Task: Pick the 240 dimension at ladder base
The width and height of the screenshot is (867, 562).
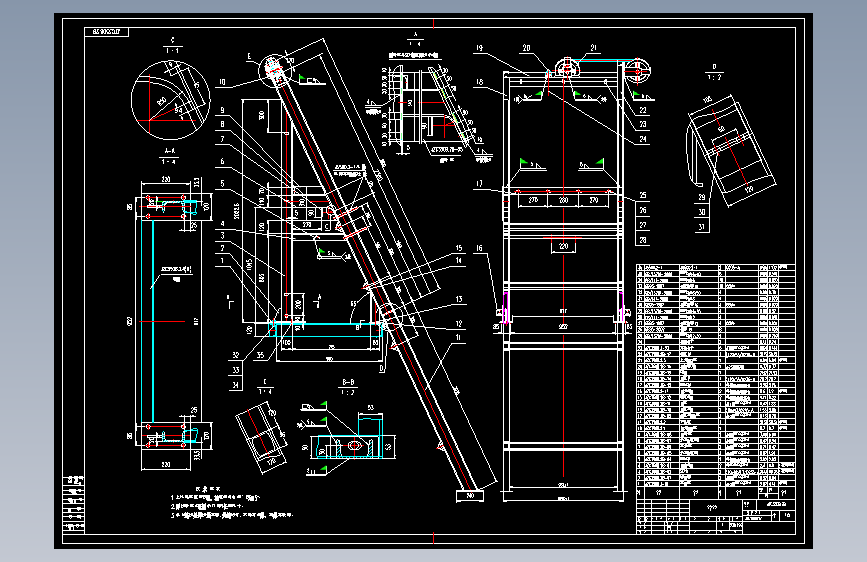Action: pyautogui.click(x=470, y=496)
